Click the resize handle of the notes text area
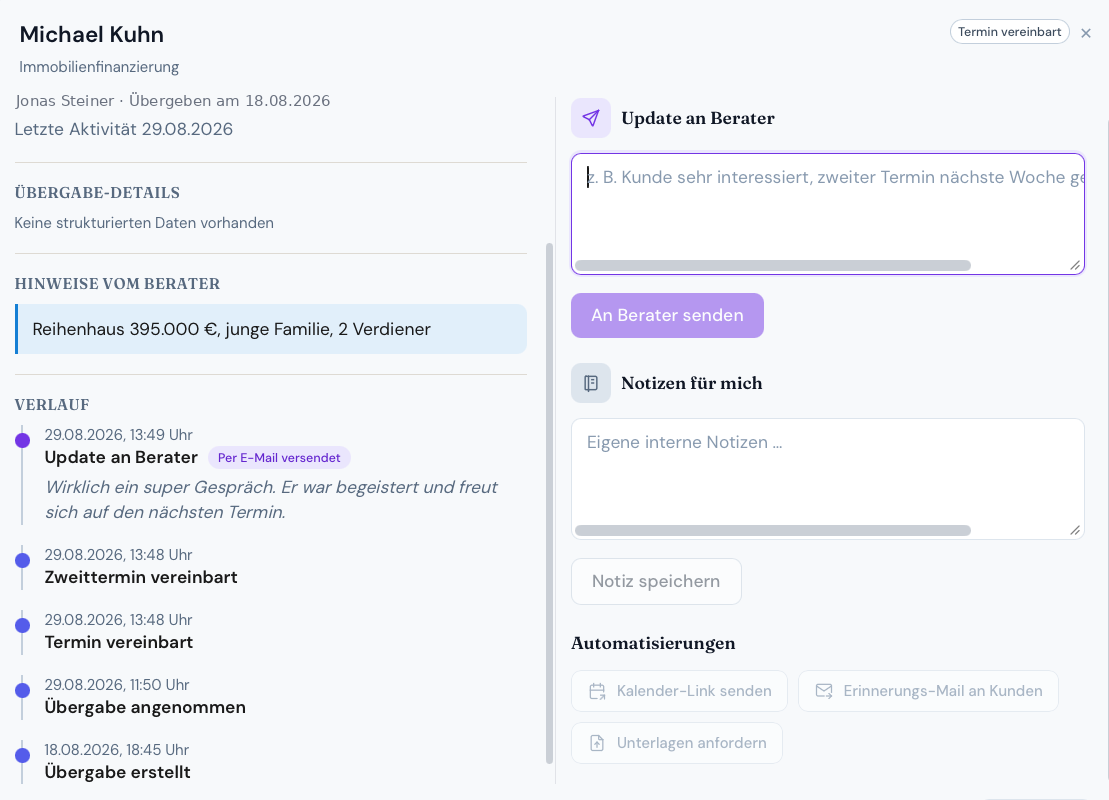 pyautogui.click(x=1075, y=531)
